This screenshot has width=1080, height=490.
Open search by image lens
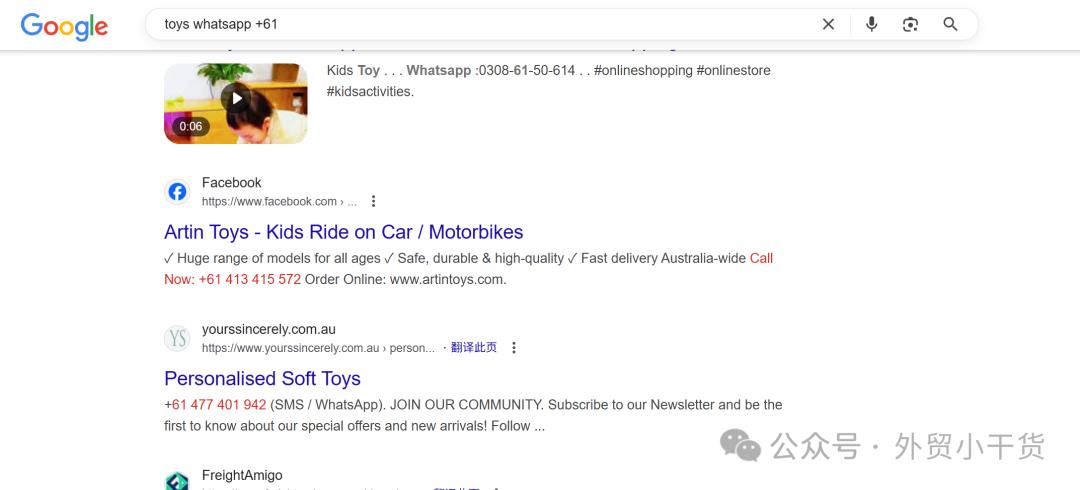[x=910, y=24]
